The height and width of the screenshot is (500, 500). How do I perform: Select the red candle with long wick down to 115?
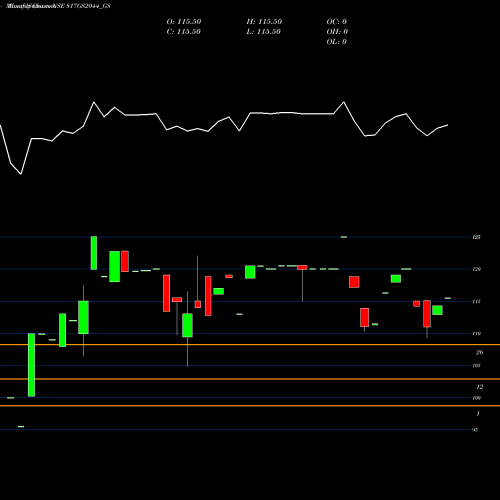(x=302, y=283)
